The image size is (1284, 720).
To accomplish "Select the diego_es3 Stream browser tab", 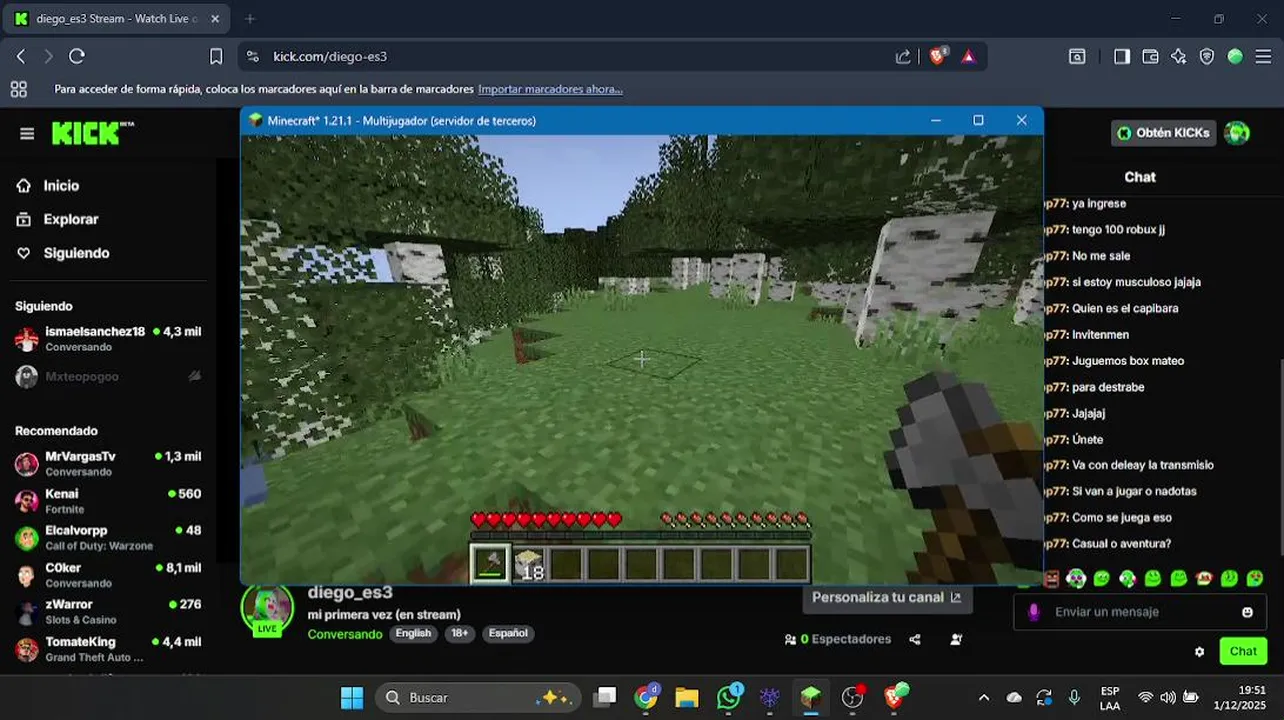I will [117, 19].
